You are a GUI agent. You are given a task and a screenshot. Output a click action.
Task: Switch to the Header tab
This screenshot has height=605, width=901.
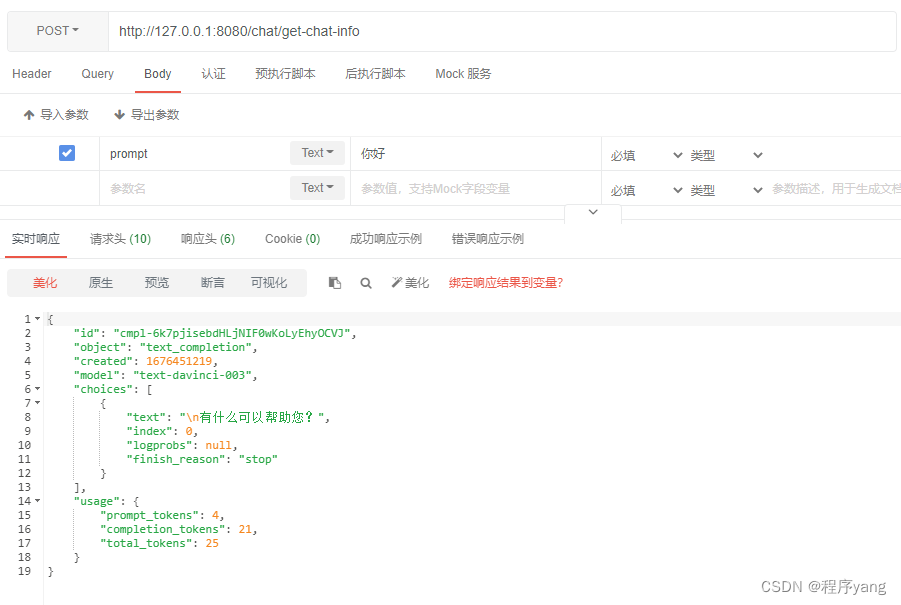[32, 74]
